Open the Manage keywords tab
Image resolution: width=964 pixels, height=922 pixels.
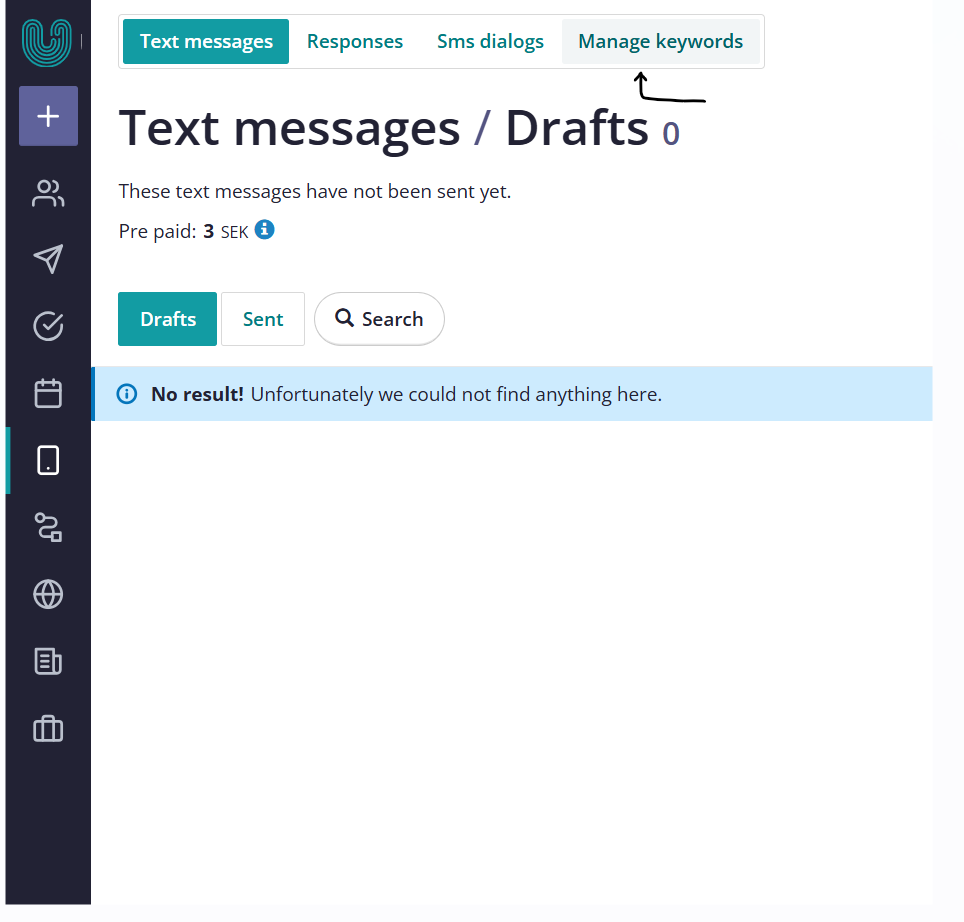pyautogui.click(x=661, y=42)
